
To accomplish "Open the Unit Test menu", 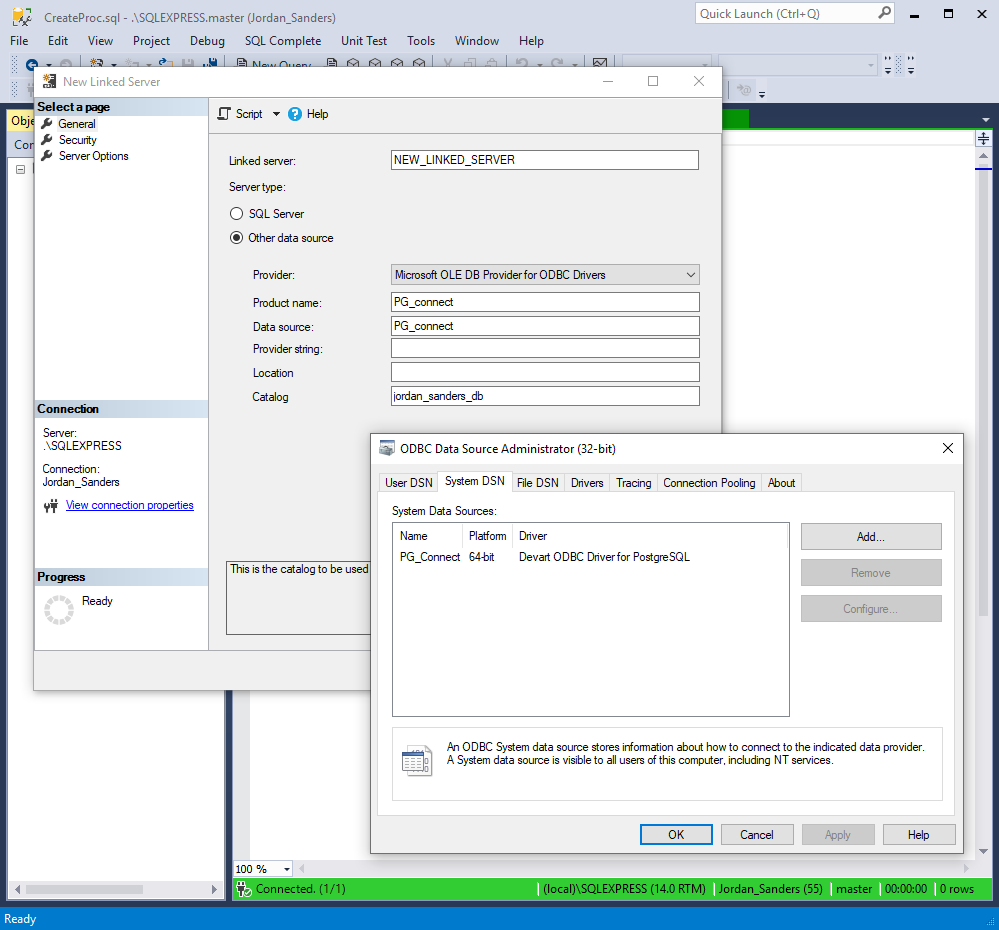I will tap(364, 41).
